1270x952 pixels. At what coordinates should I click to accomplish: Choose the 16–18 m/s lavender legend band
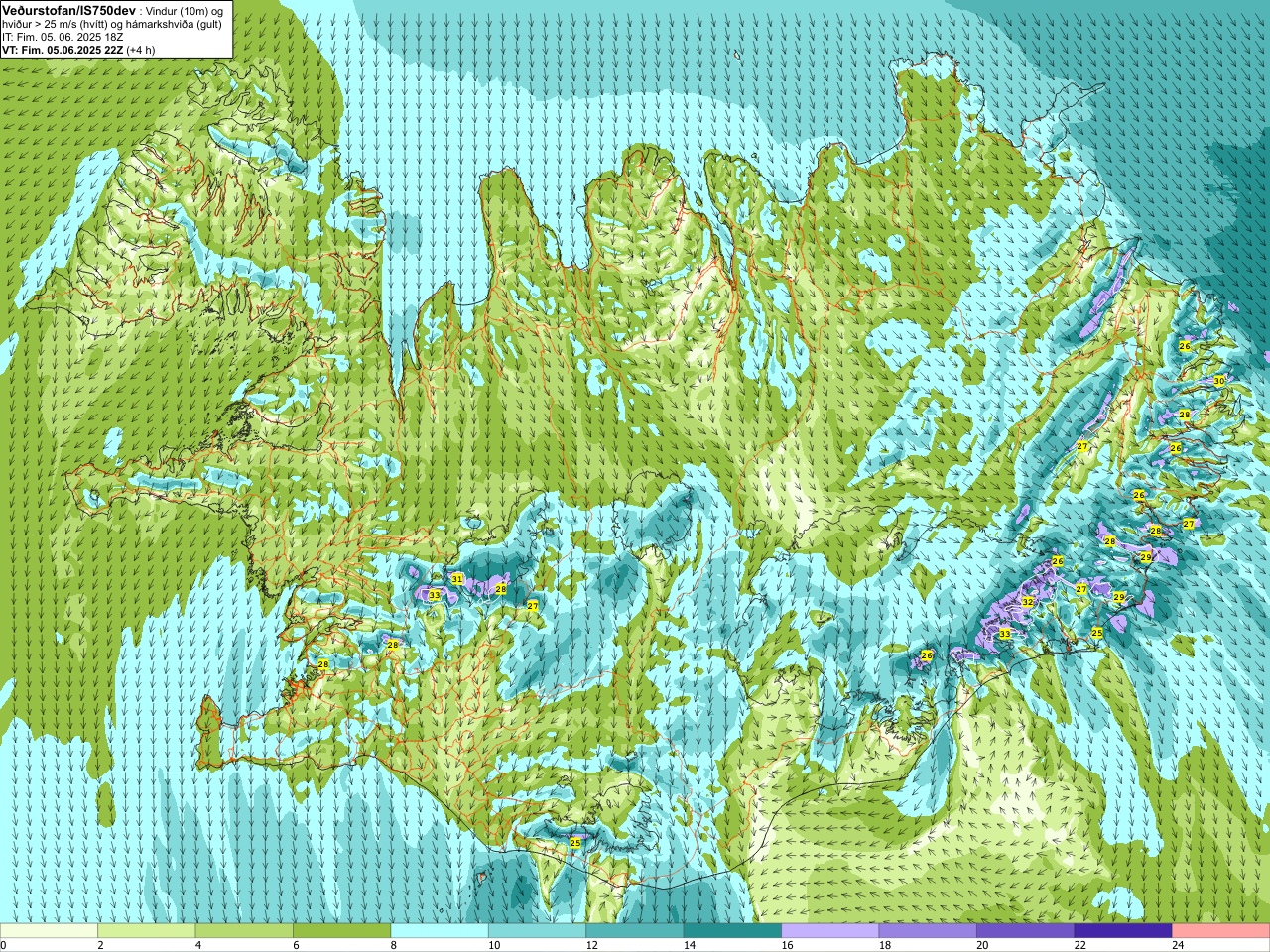830,931
